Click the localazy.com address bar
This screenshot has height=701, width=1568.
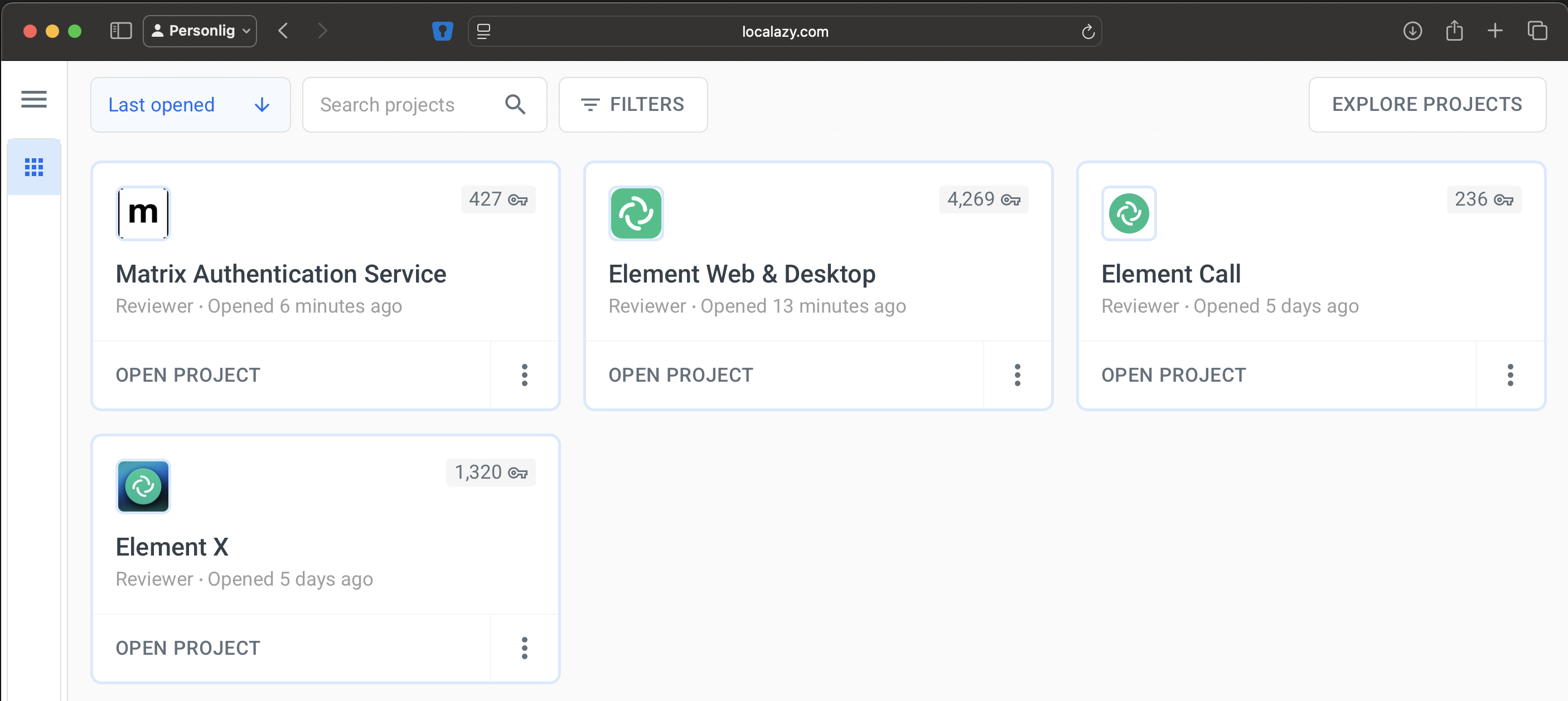pyautogui.click(x=785, y=32)
